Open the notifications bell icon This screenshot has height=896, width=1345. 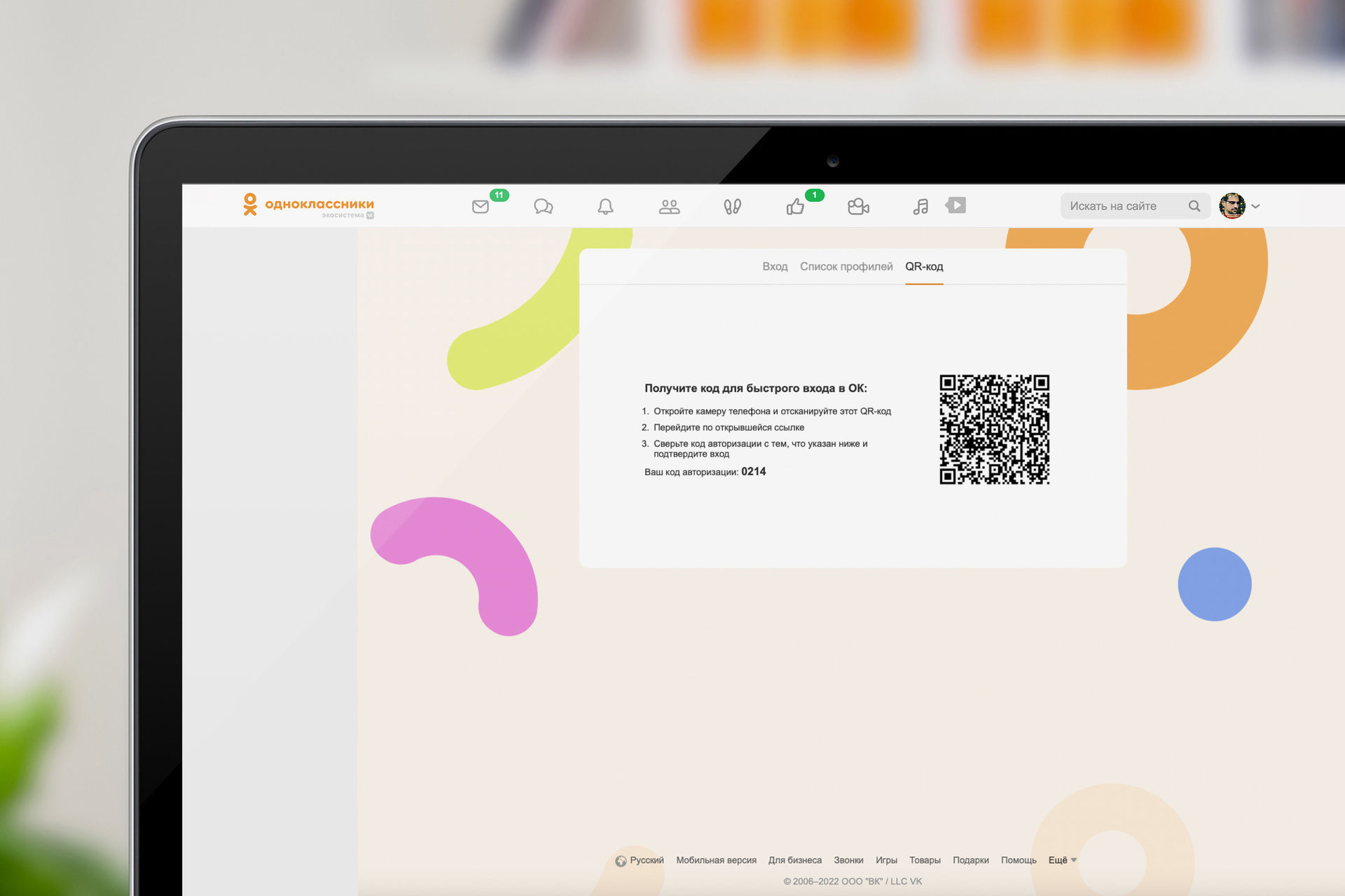[x=605, y=206]
